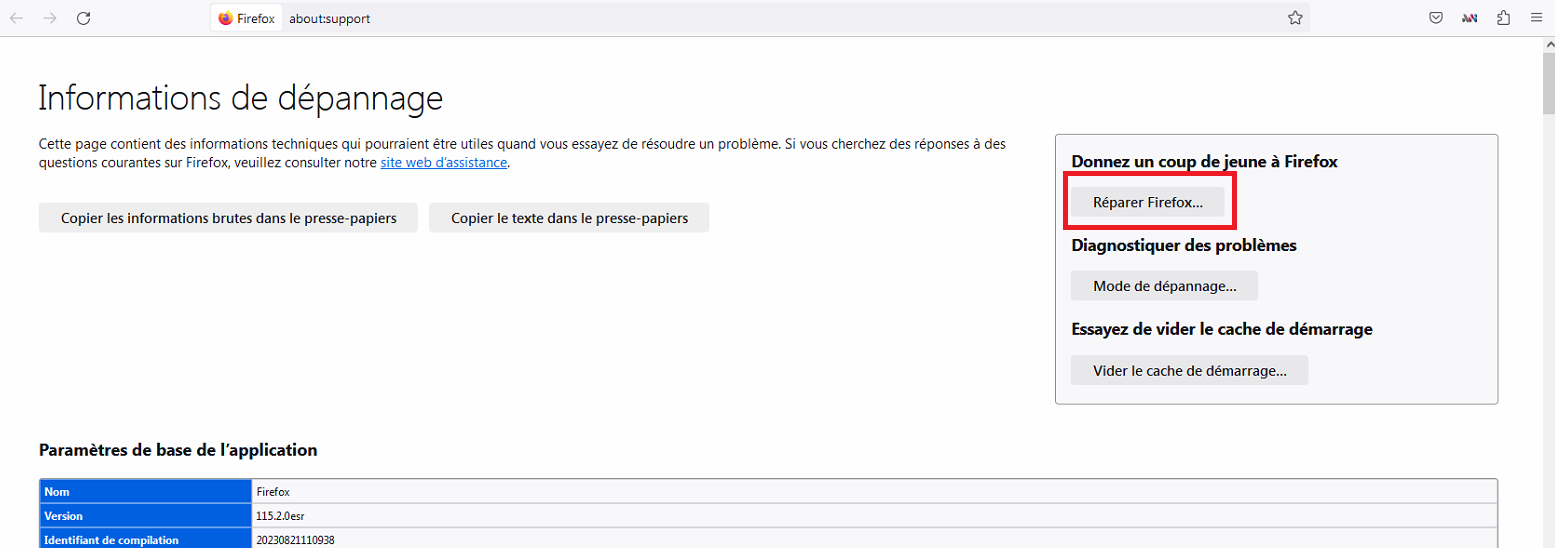The height and width of the screenshot is (548, 1555).
Task: Copier les informations brutes dans le presse-papiers
Action: click(x=228, y=218)
